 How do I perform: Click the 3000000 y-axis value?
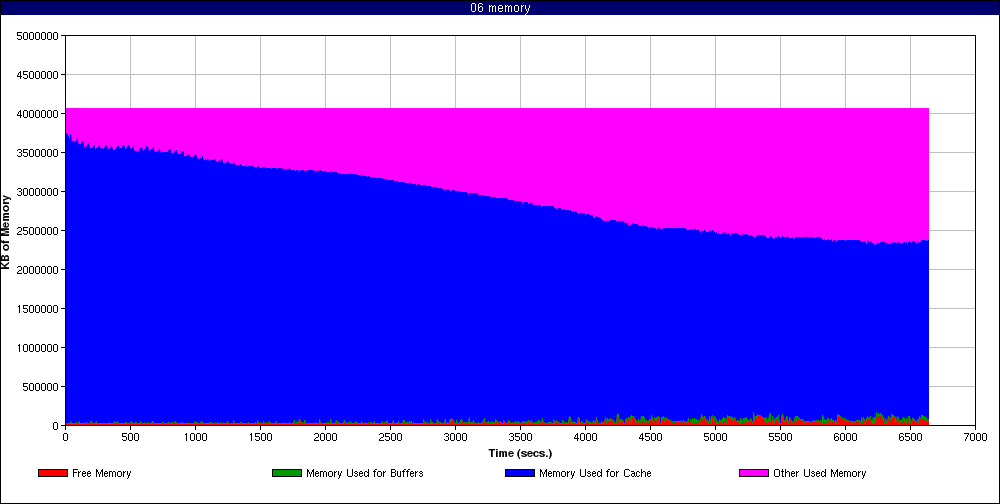(38, 191)
